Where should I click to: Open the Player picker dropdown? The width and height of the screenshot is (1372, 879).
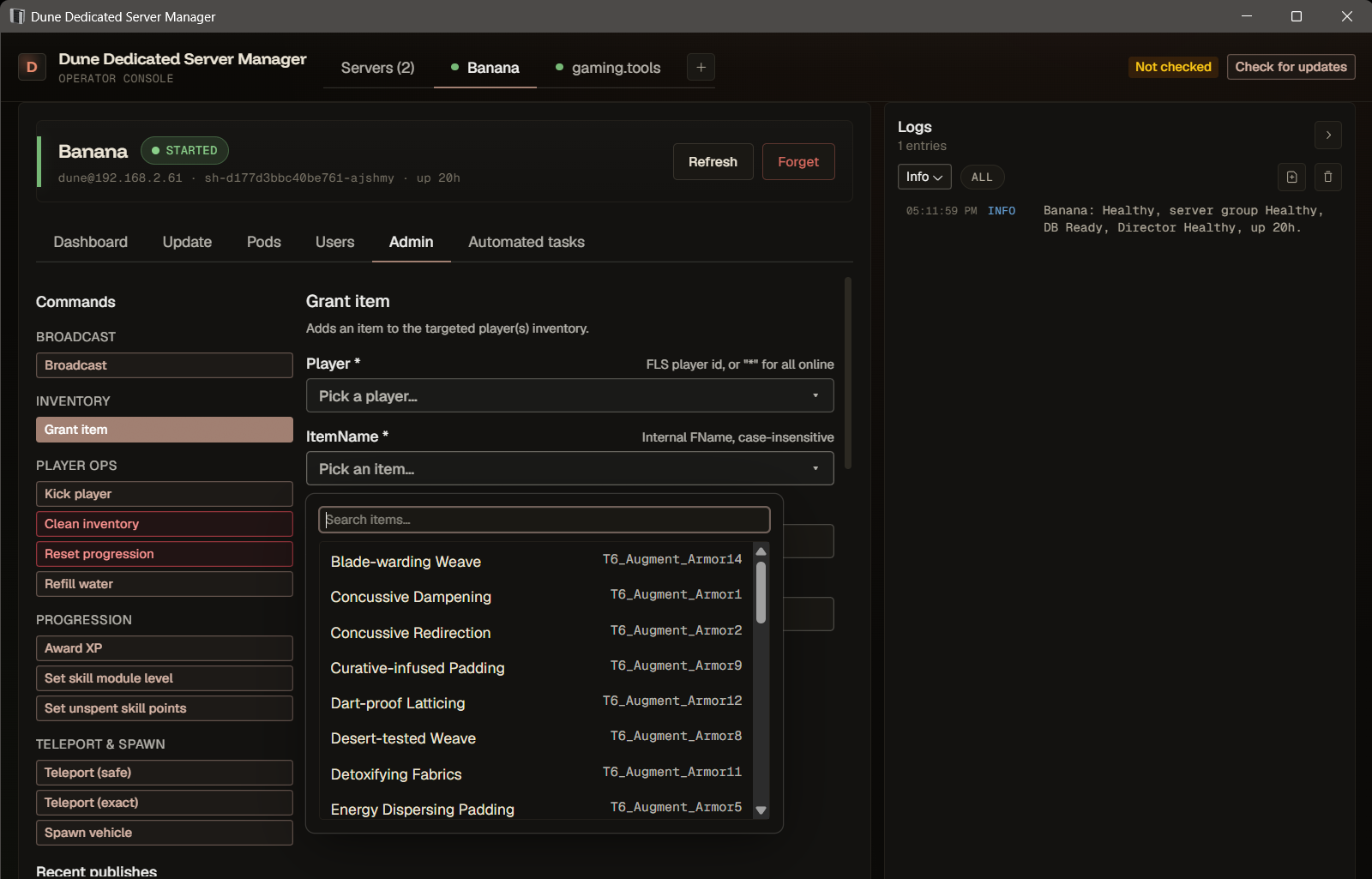coord(570,395)
